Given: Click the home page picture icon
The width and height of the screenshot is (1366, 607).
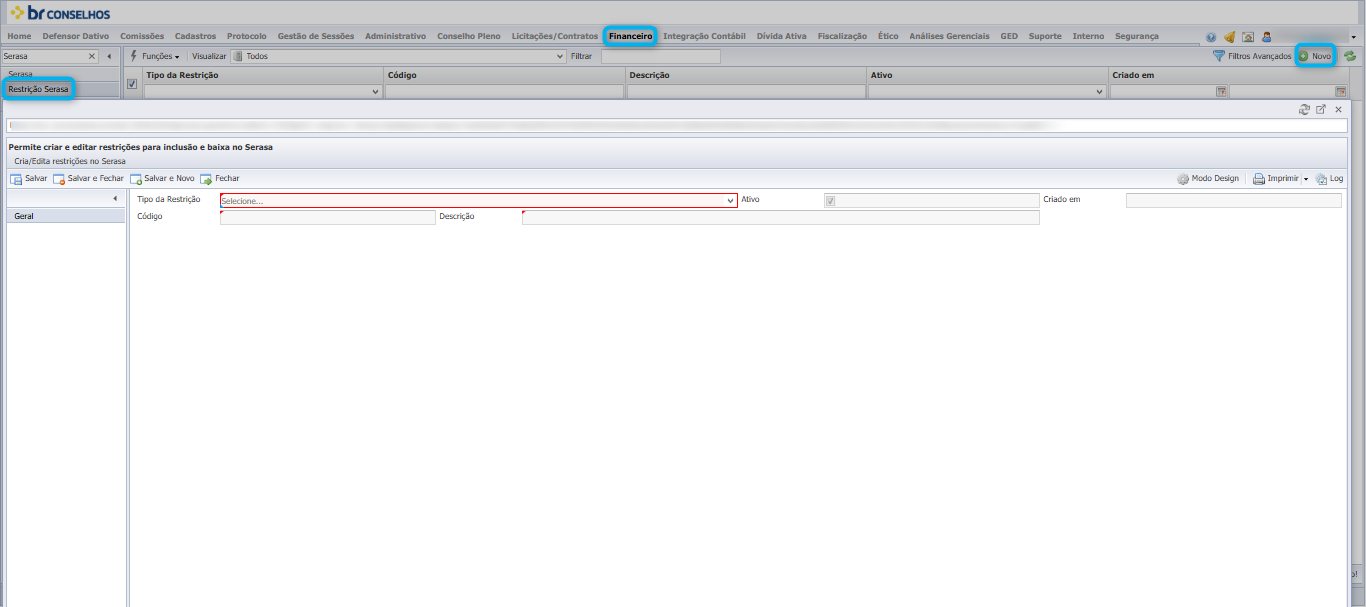Looking at the screenshot, I should coord(1248,37).
